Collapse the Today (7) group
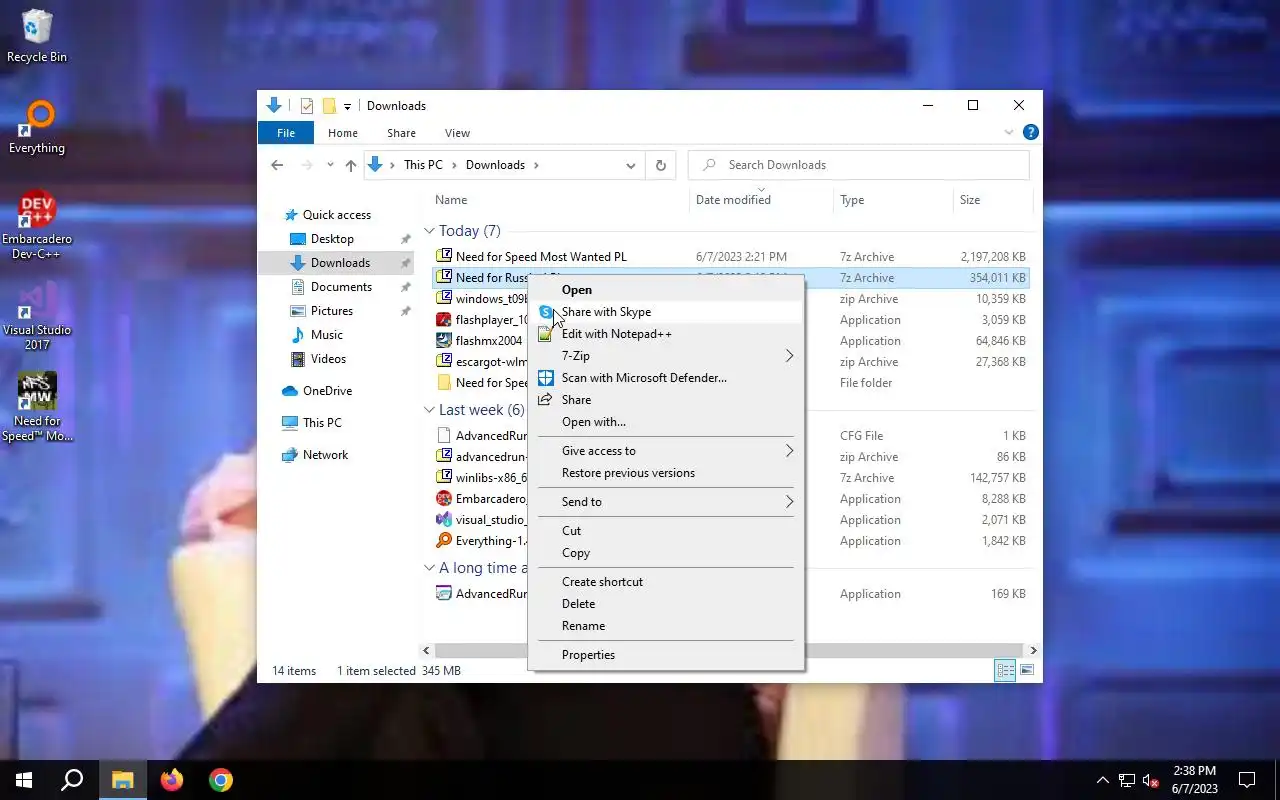Viewport: 1280px width, 800px height. click(429, 231)
